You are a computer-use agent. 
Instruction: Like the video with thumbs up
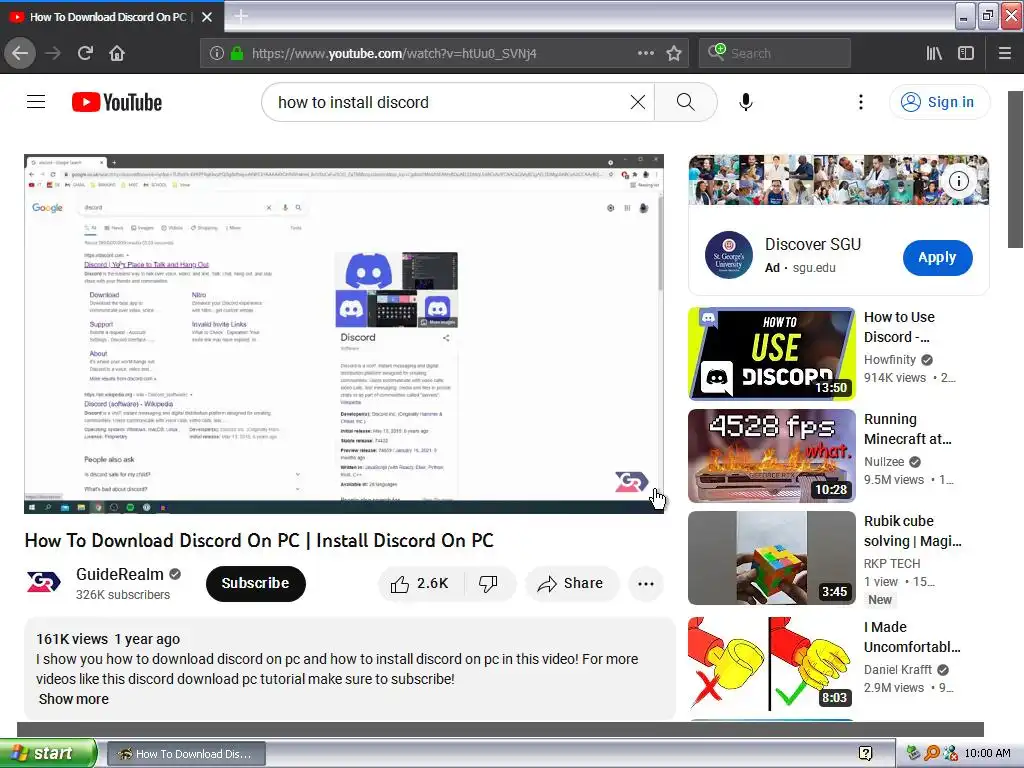point(421,584)
